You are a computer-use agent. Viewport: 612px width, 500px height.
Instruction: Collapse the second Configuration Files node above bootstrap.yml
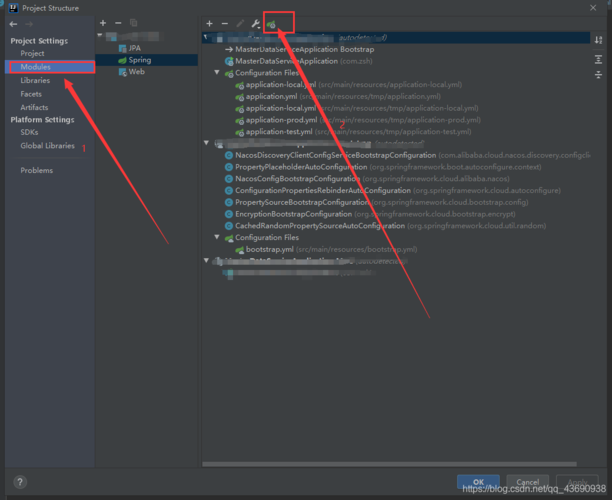coord(218,238)
